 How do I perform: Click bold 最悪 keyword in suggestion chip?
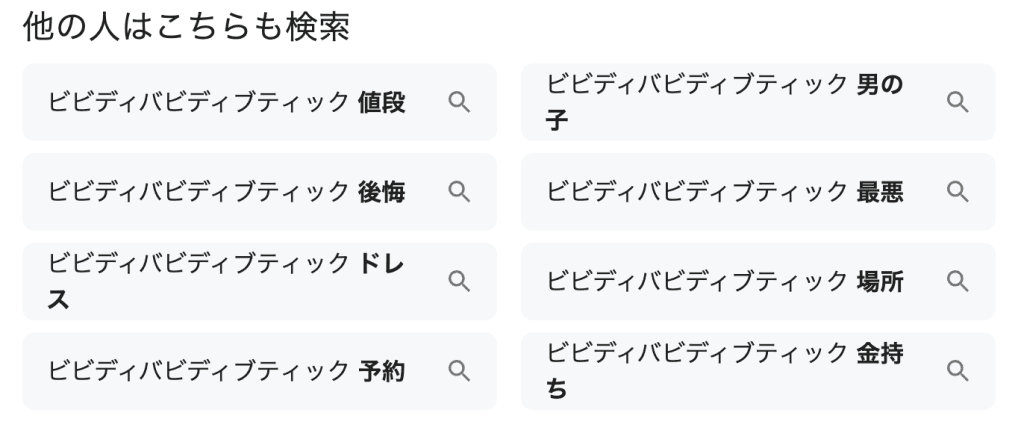[880, 192]
